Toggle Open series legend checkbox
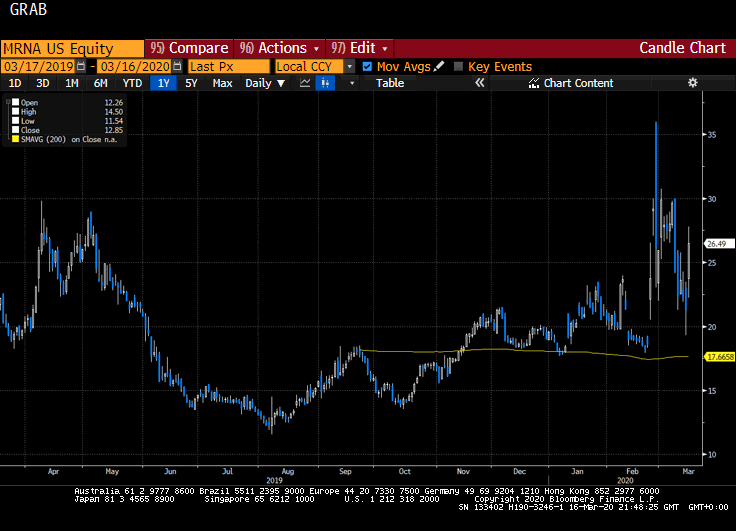The image size is (736, 531). (x=15, y=102)
